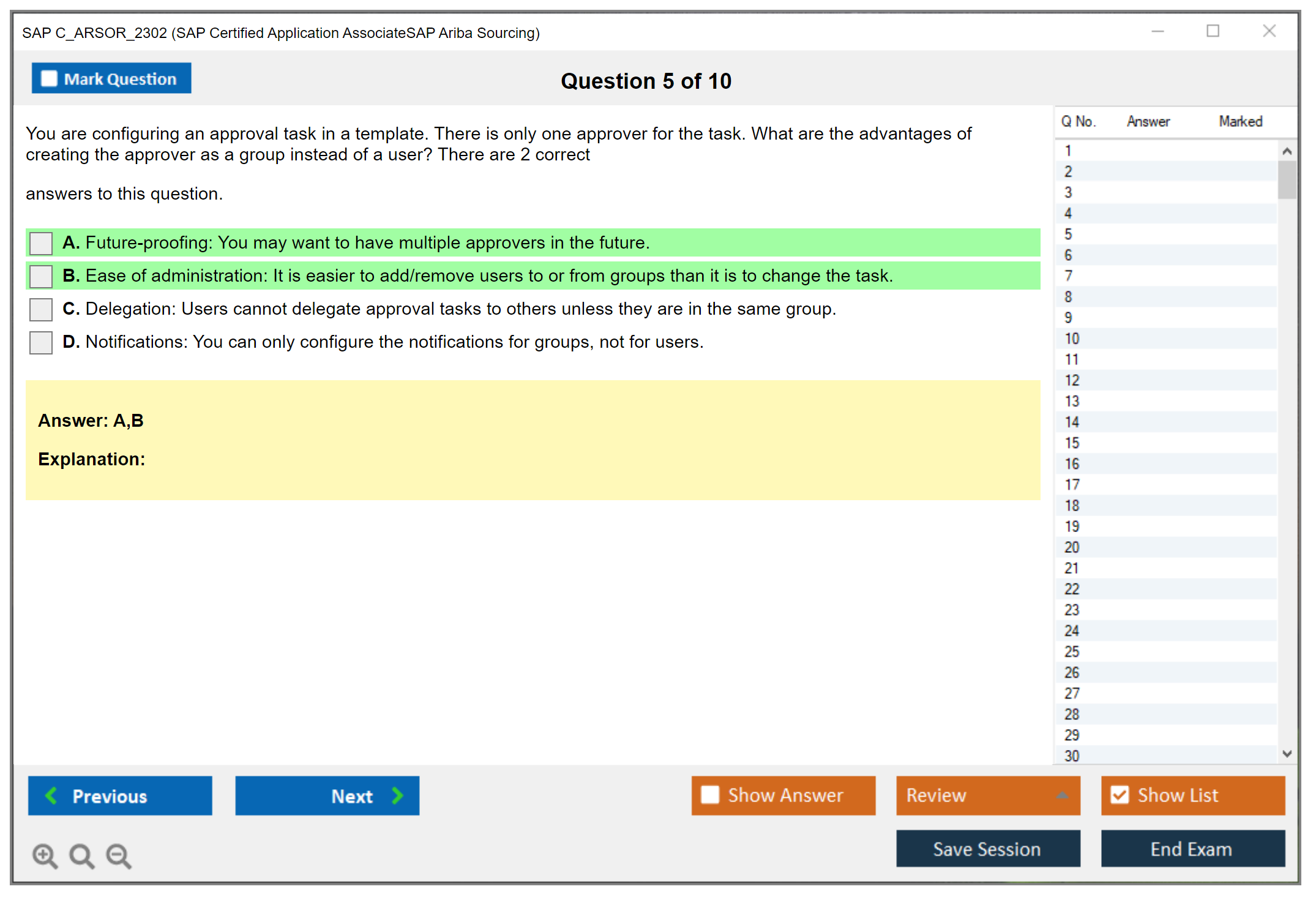This screenshot has width=1316, height=900.
Task: Click the green right arrow on Next
Action: click(x=397, y=795)
